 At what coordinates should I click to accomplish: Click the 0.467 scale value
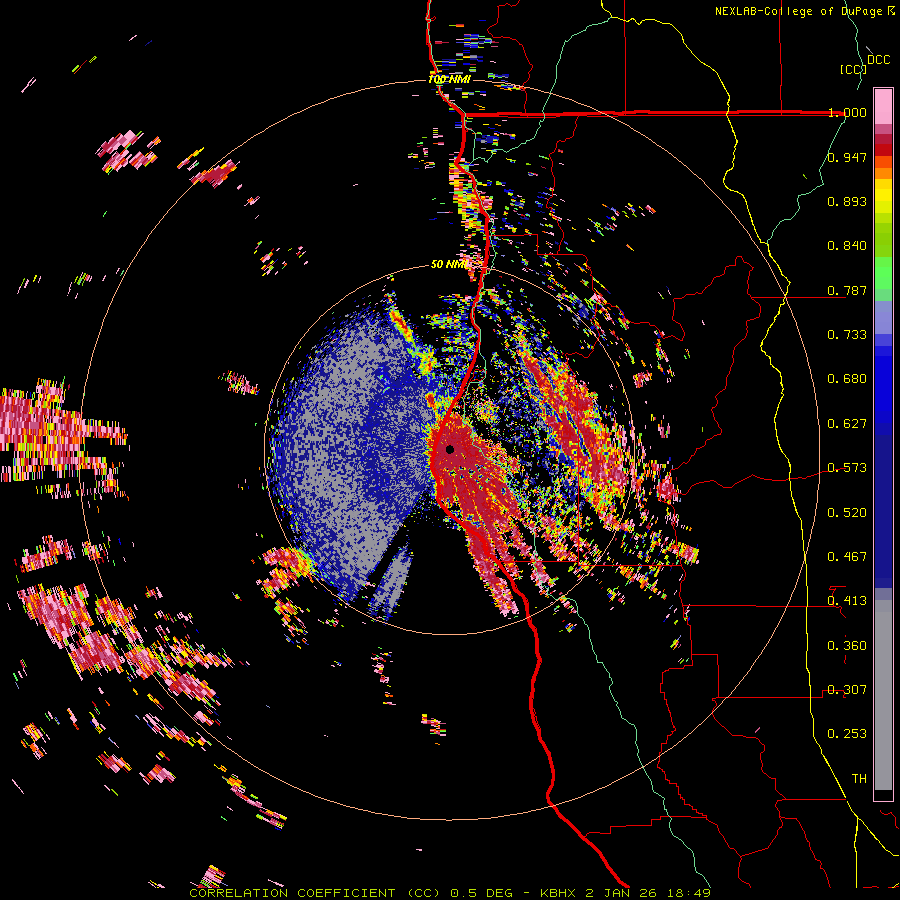pyautogui.click(x=847, y=556)
